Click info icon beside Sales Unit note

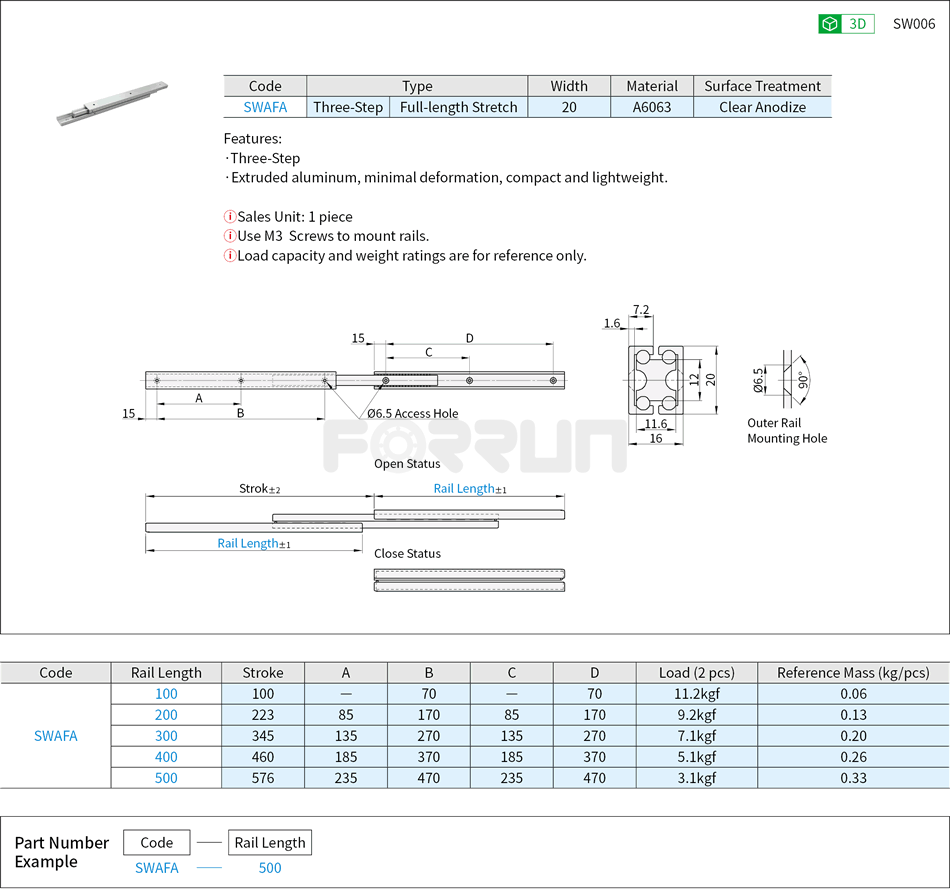coord(228,217)
